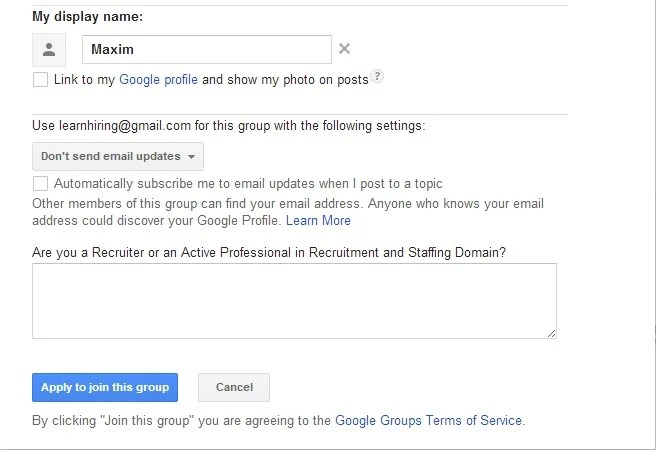Click the 'Maxim' display name field

click(x=206, y=50)
